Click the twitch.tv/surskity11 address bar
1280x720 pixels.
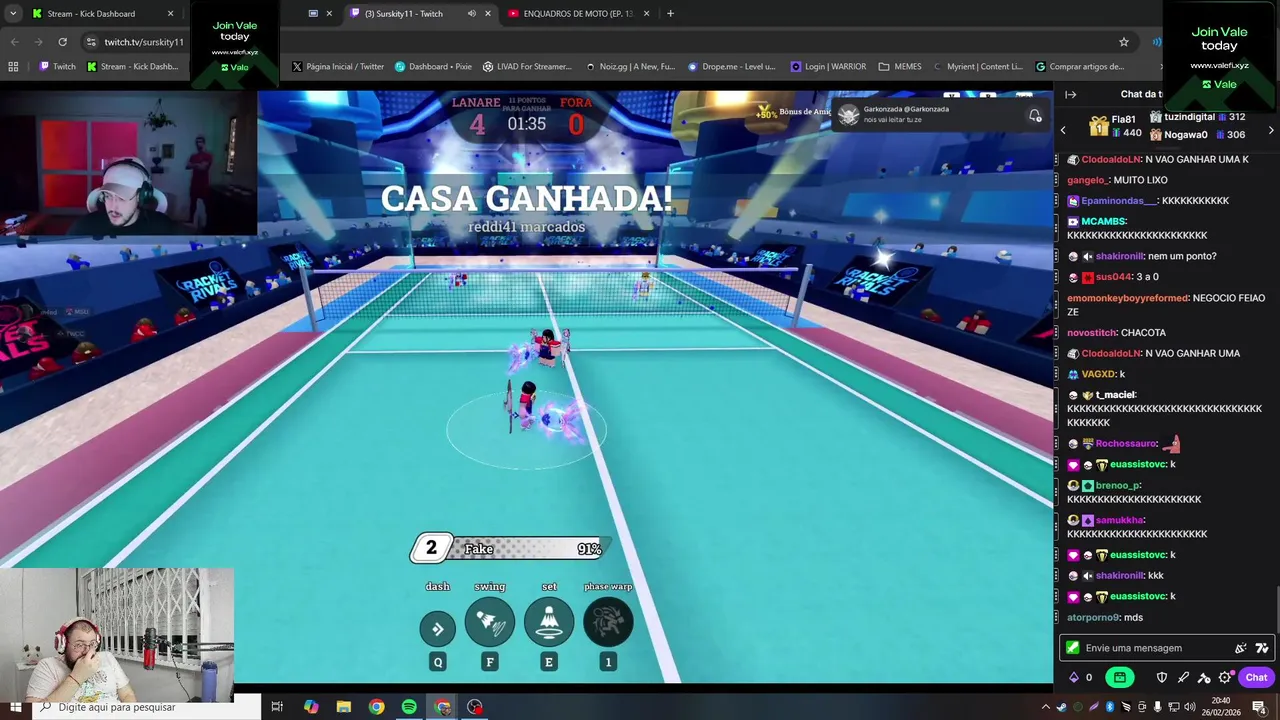[144, 42]
